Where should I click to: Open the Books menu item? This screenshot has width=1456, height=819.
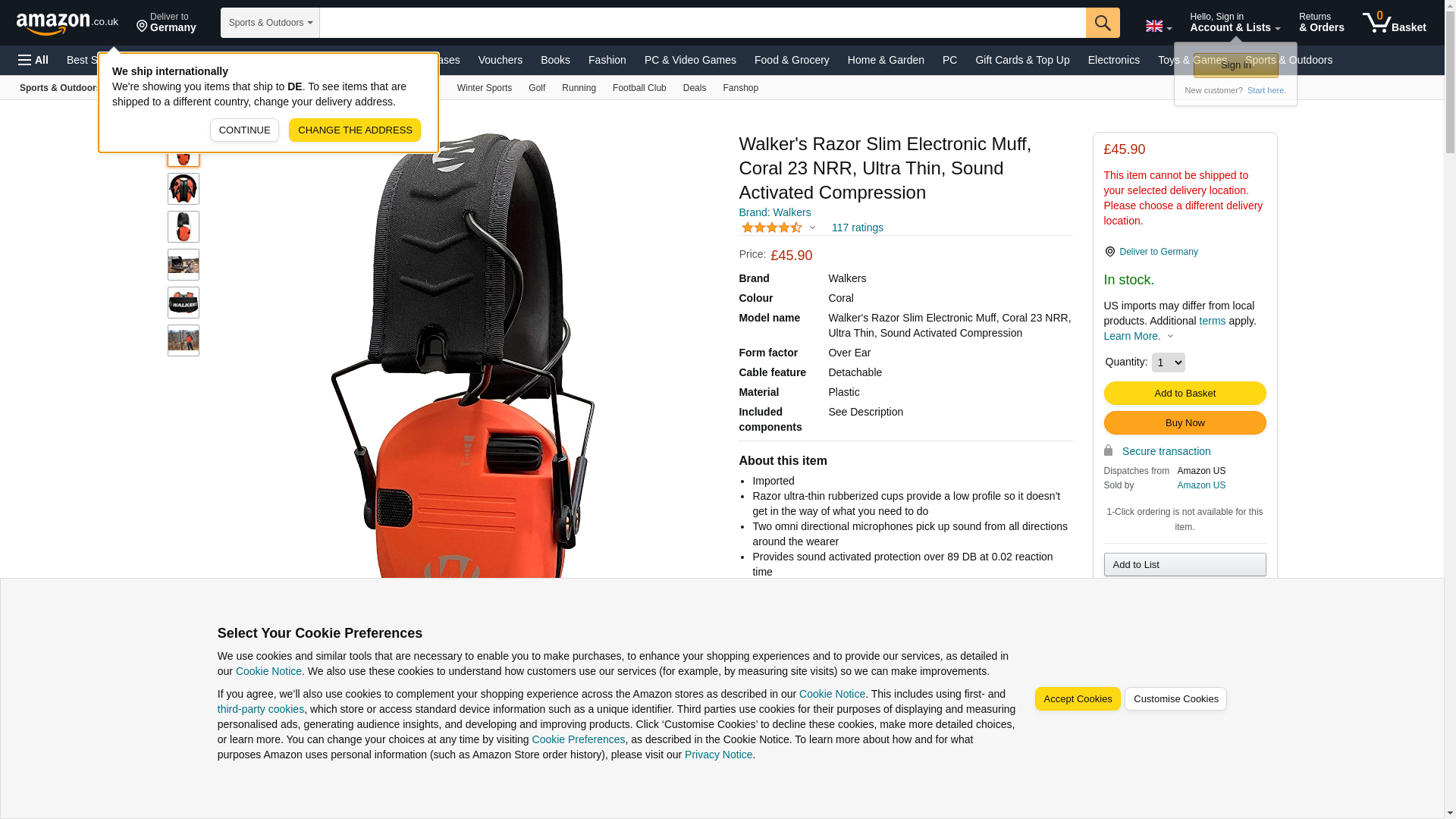[555, 60]
